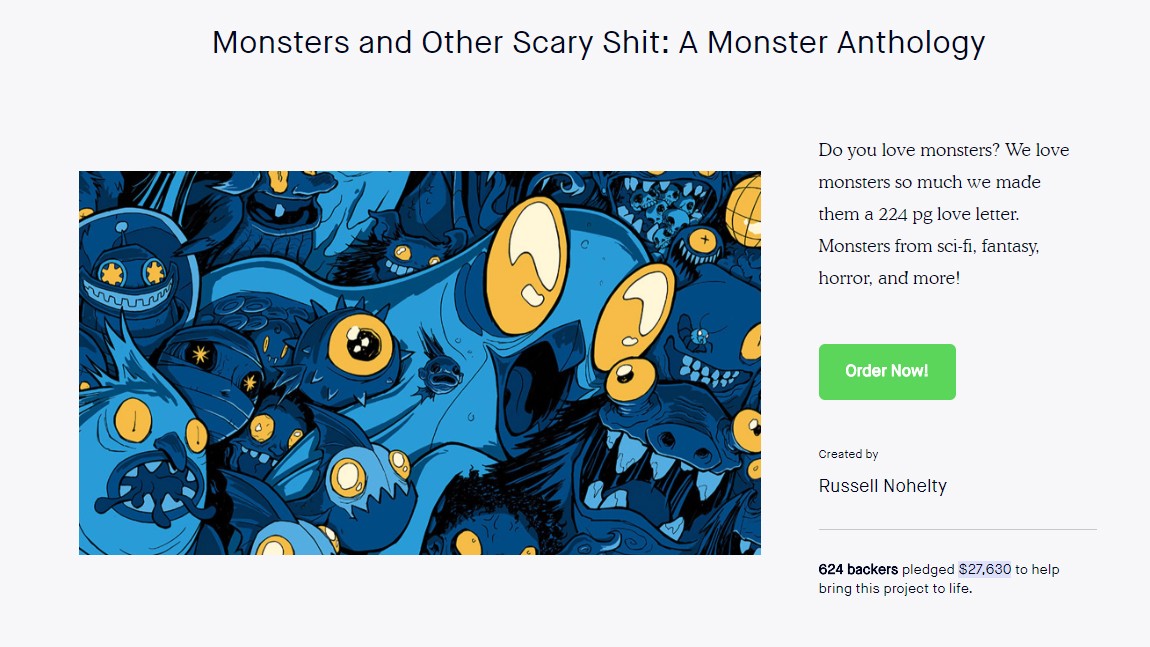
Task: Click the golden grid ball in the artwork
Action: coord(744,211)
